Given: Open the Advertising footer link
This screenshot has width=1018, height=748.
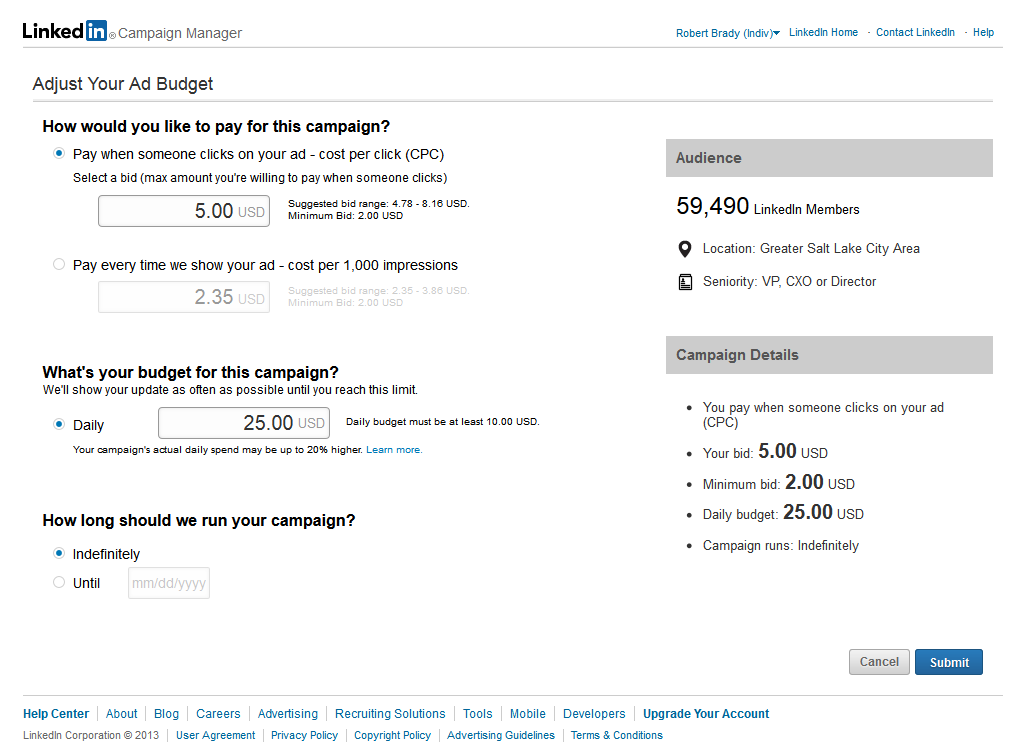Looking at the screenshot, I should [x=288, y=714].
